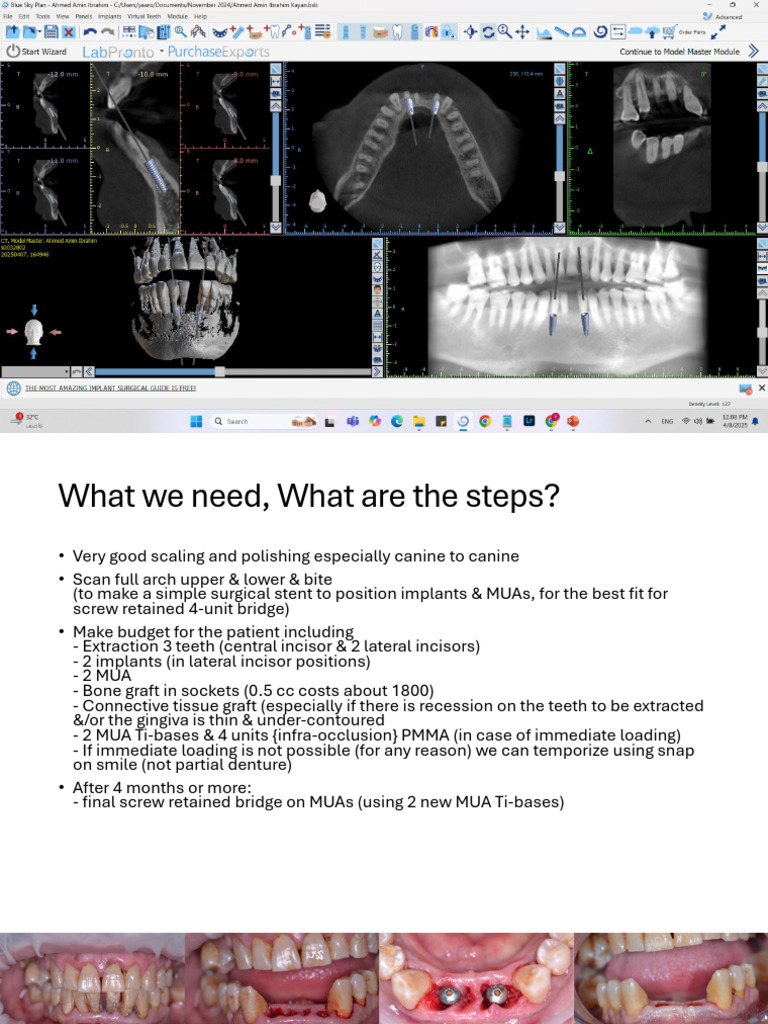This screenshot has width=768, height=1024.
Task: Select the Pan move arrows tool
Action: tap(522, 32)
